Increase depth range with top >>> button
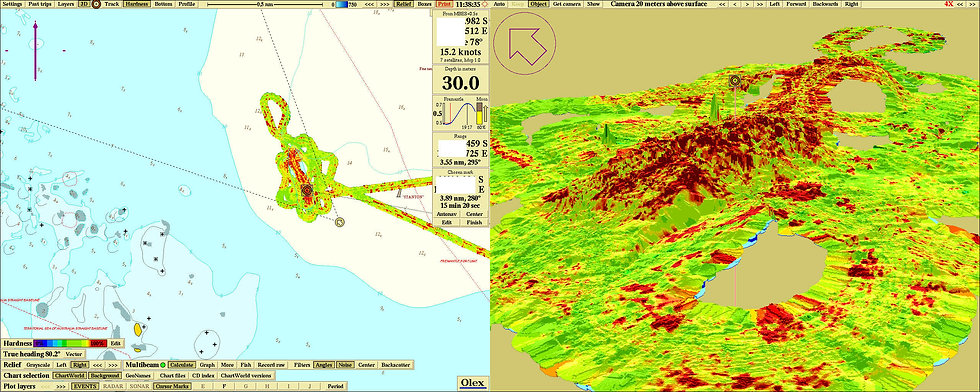 tap(385, 4)
